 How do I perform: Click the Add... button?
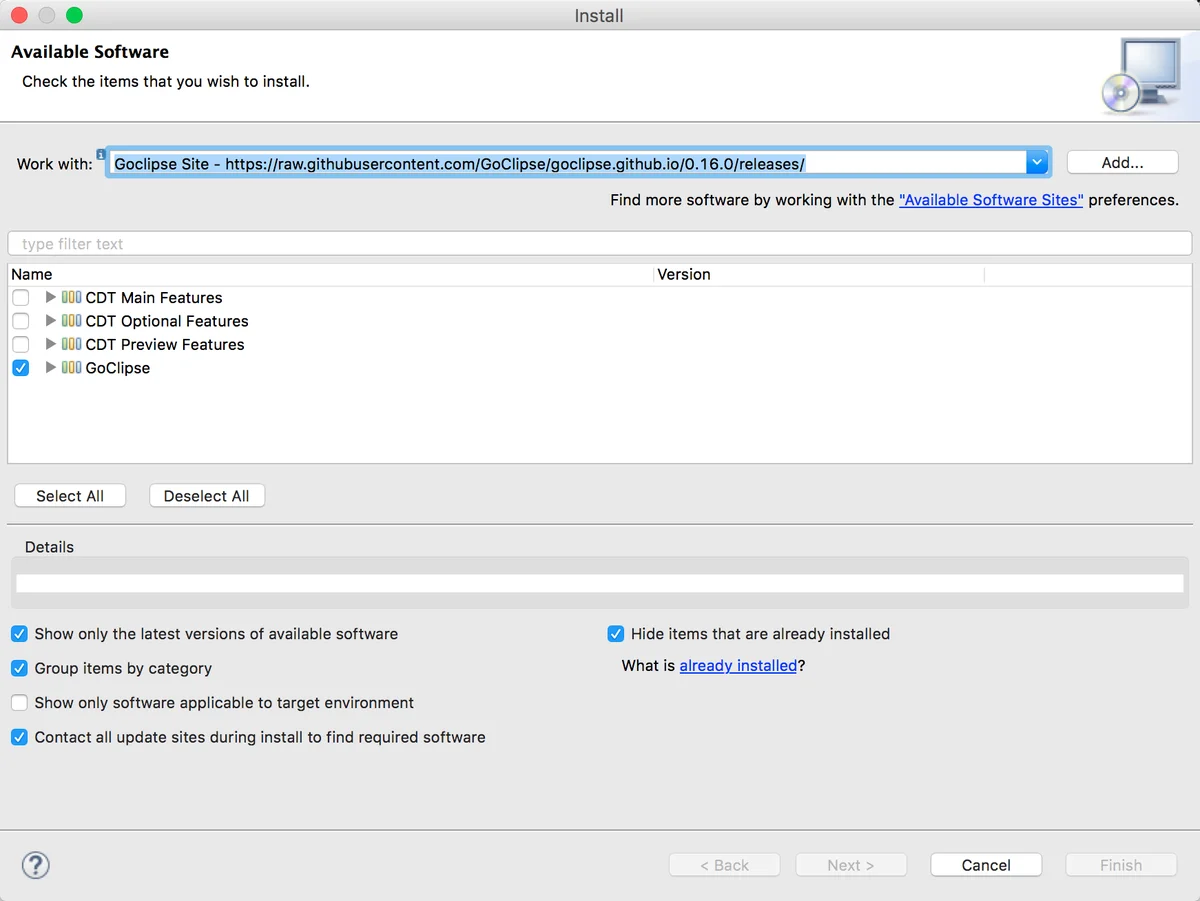[1123, 163]
